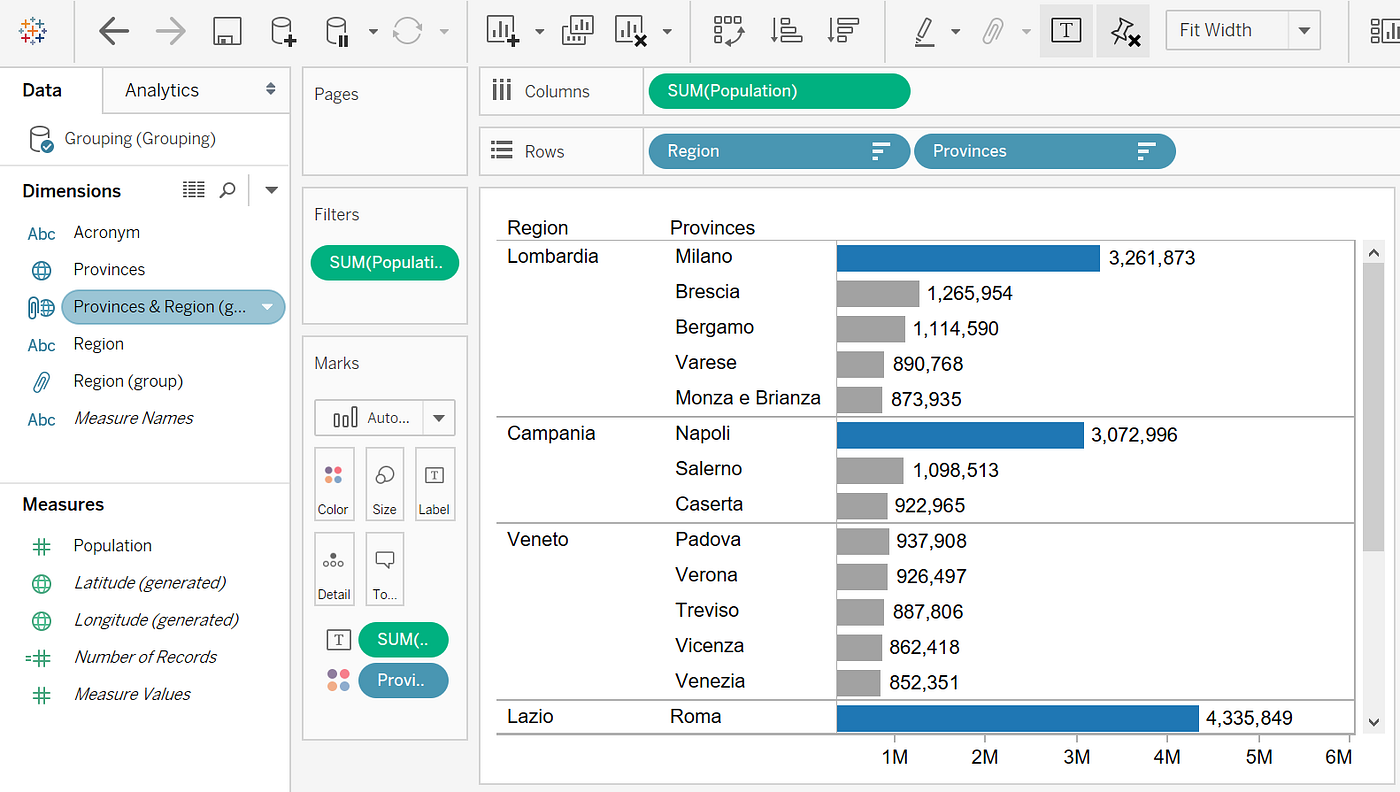Click the Label button on the Marks card

pyautogui.click(x=434, y=484)
